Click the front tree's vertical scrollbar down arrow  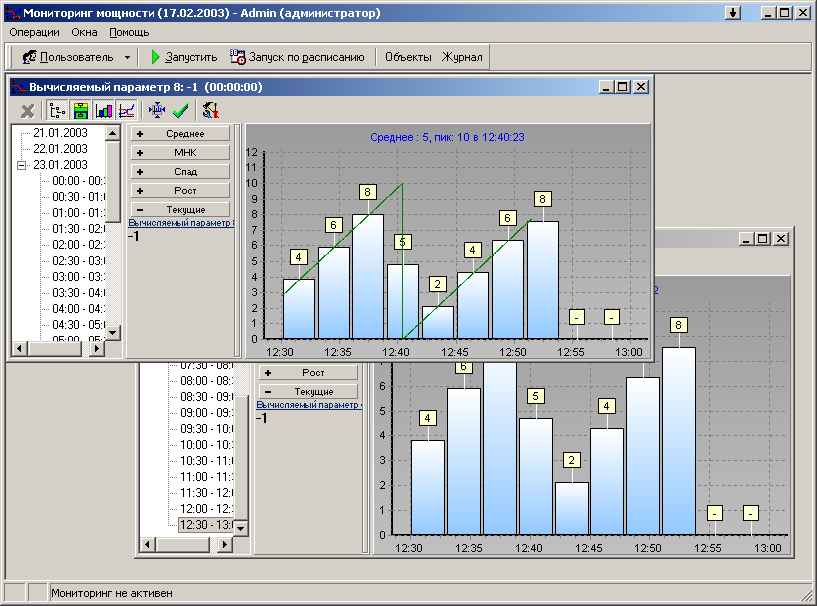coord(113,332)
